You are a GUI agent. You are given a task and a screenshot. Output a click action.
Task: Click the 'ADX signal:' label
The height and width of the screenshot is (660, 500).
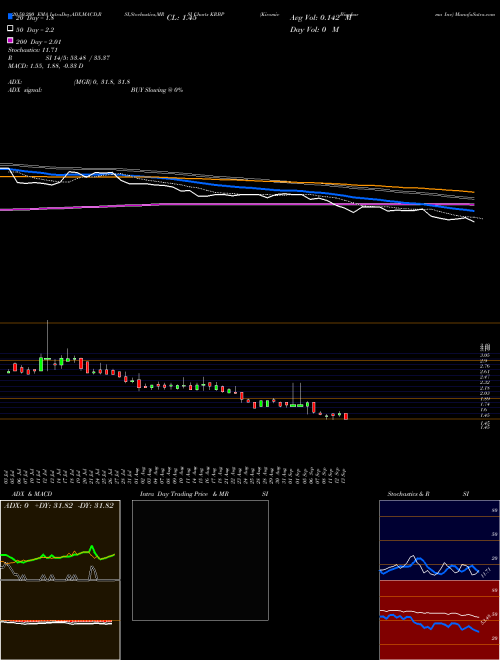25,90
